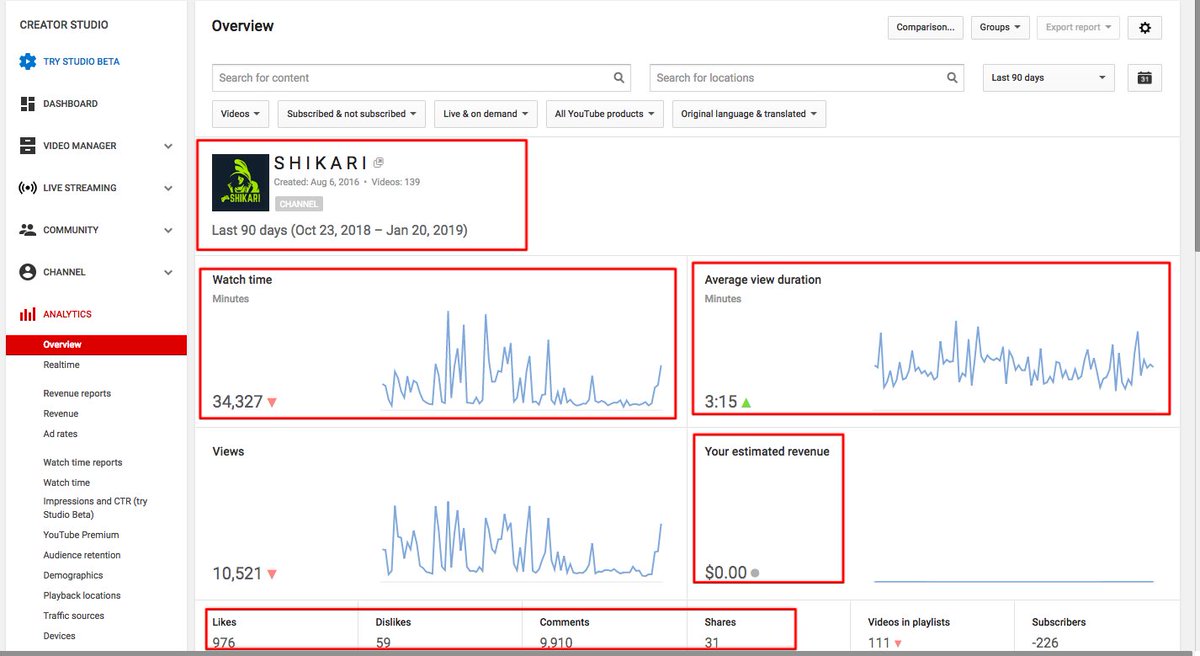Expand the Channel section chevron
The width and height of the screenshot is (1200, 656).
click(x=168, y=272)
